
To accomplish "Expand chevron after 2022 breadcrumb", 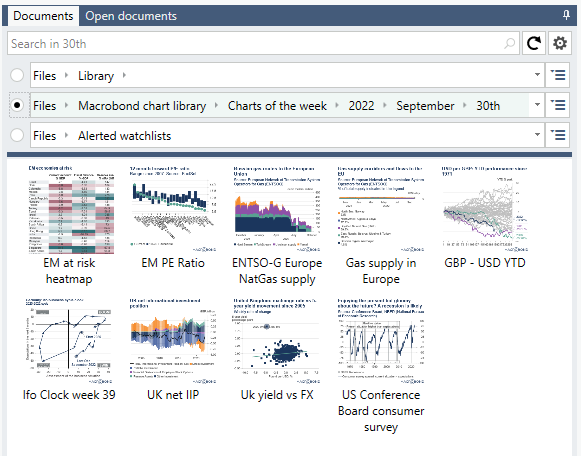I will (385, 105).
